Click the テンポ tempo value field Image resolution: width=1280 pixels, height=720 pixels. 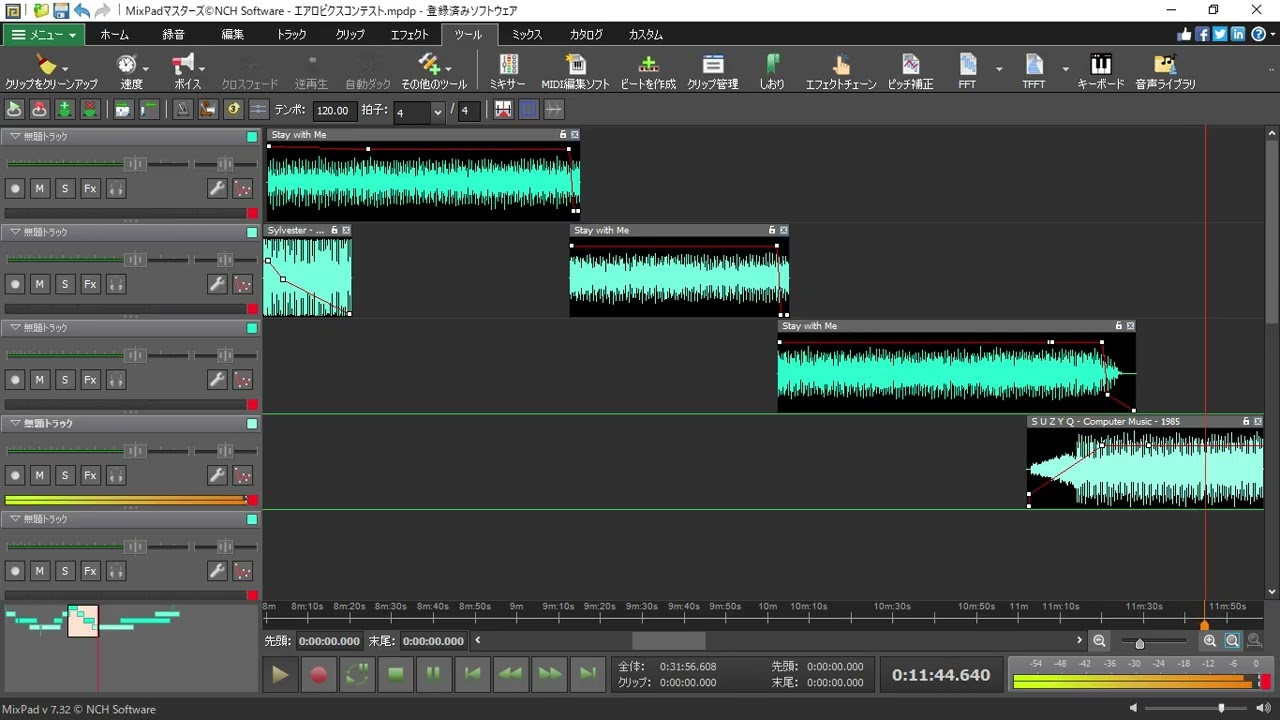tap(334, 111)
